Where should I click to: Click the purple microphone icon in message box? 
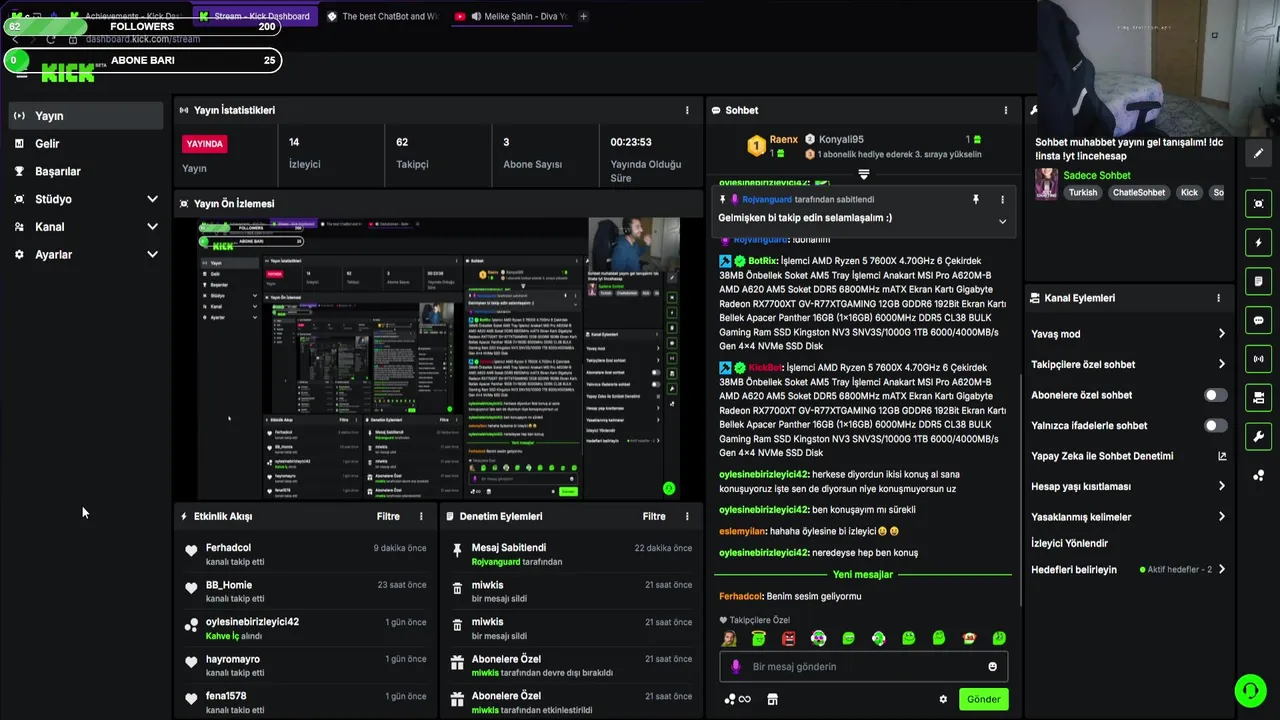pos(736,667)
